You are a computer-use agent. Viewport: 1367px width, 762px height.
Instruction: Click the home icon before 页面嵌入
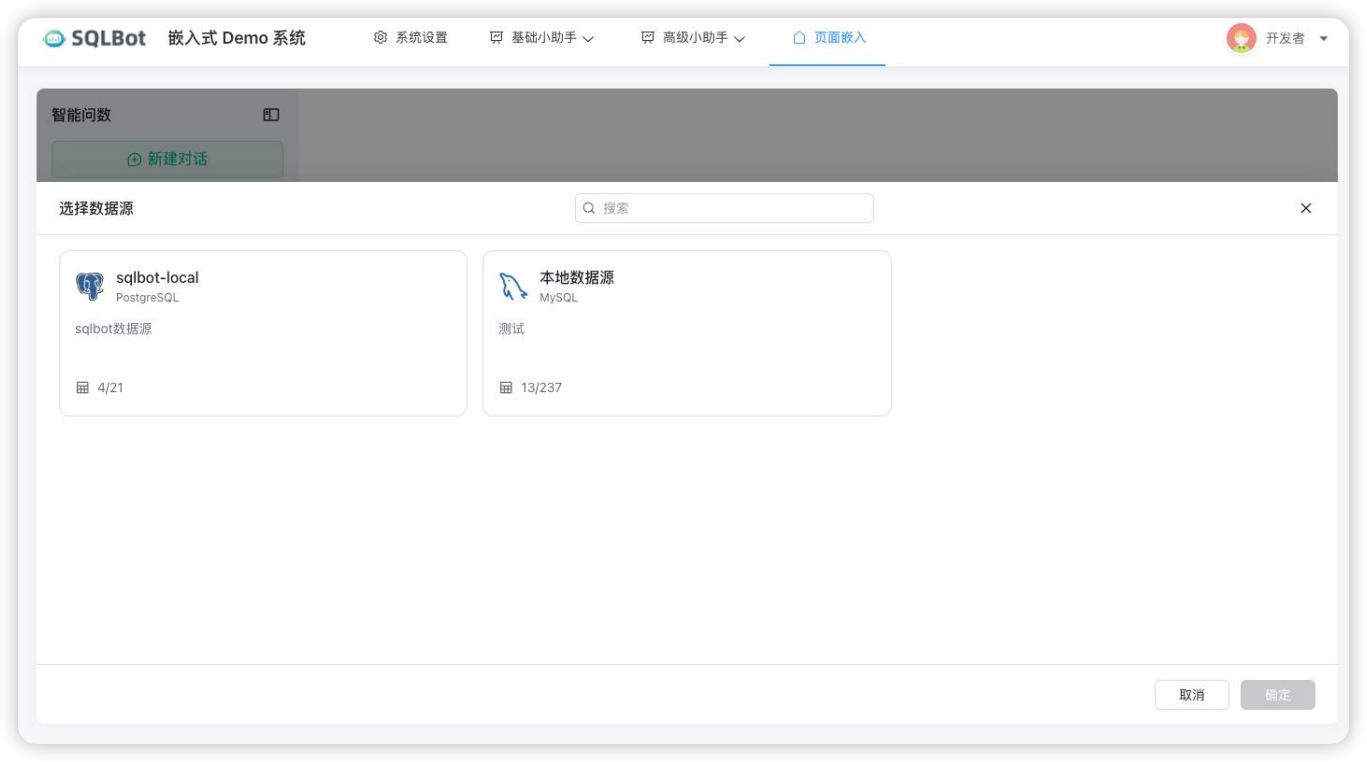pyautogui.click(x=798, y=37)
